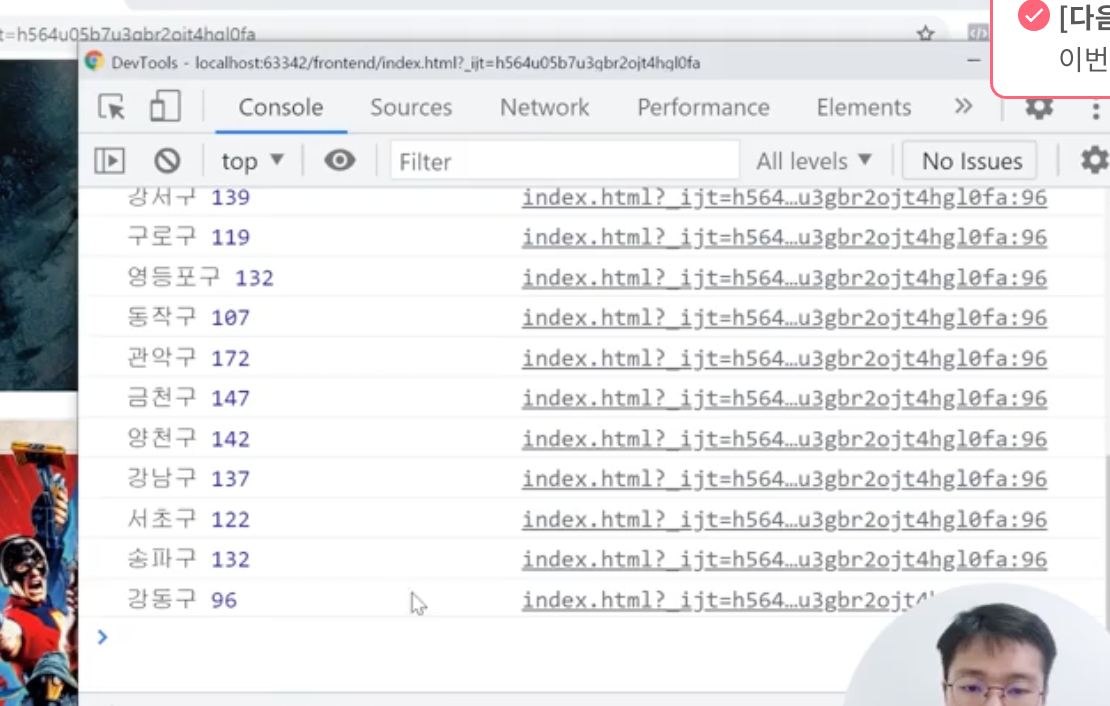Open console settings gear beside No Issues
This screenshot has width=1110, height=706.
click(1094, 160)
